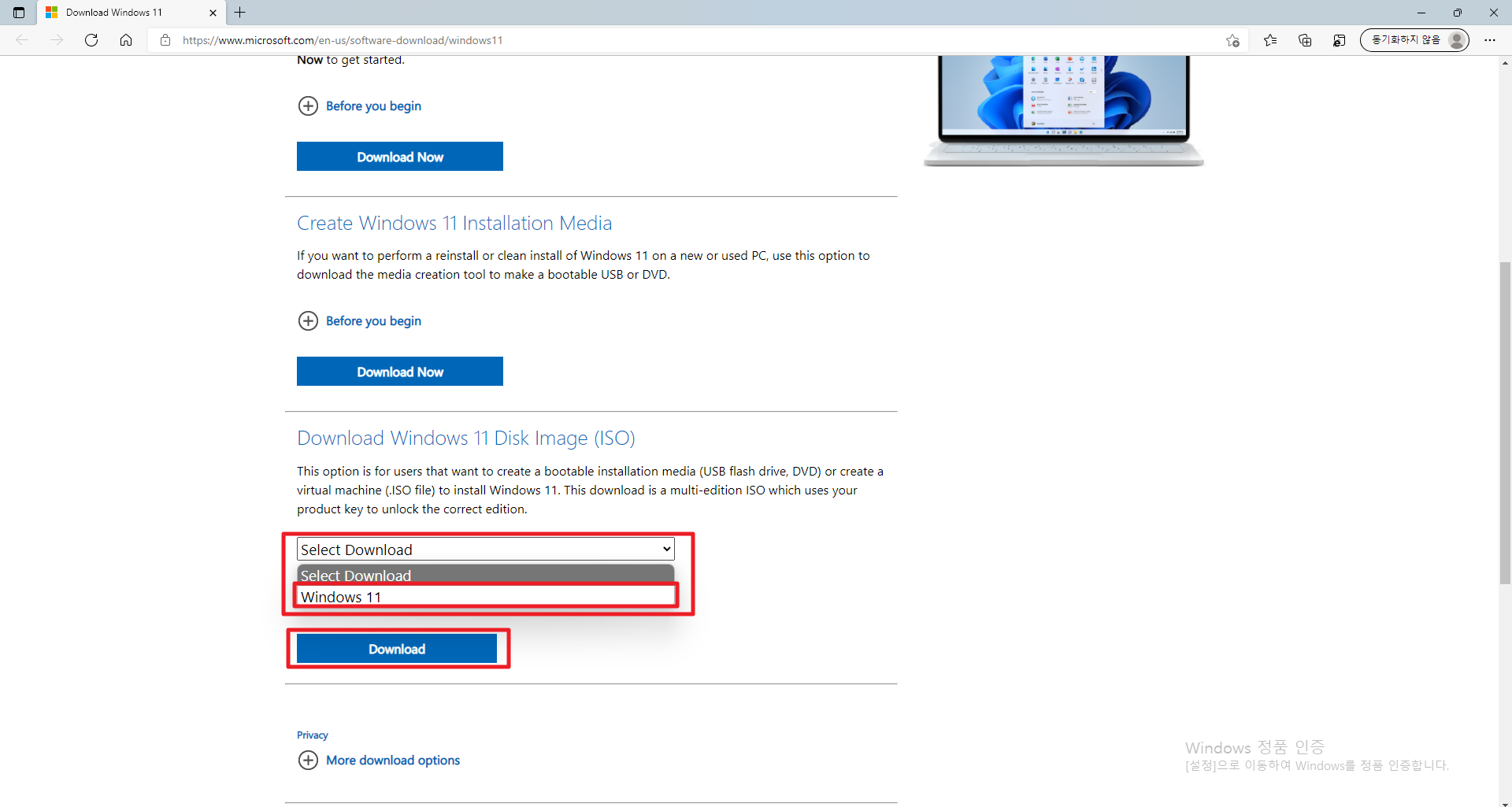Restore down the browser window
Screen dimensions: 1512x807
click(1458, 13)
